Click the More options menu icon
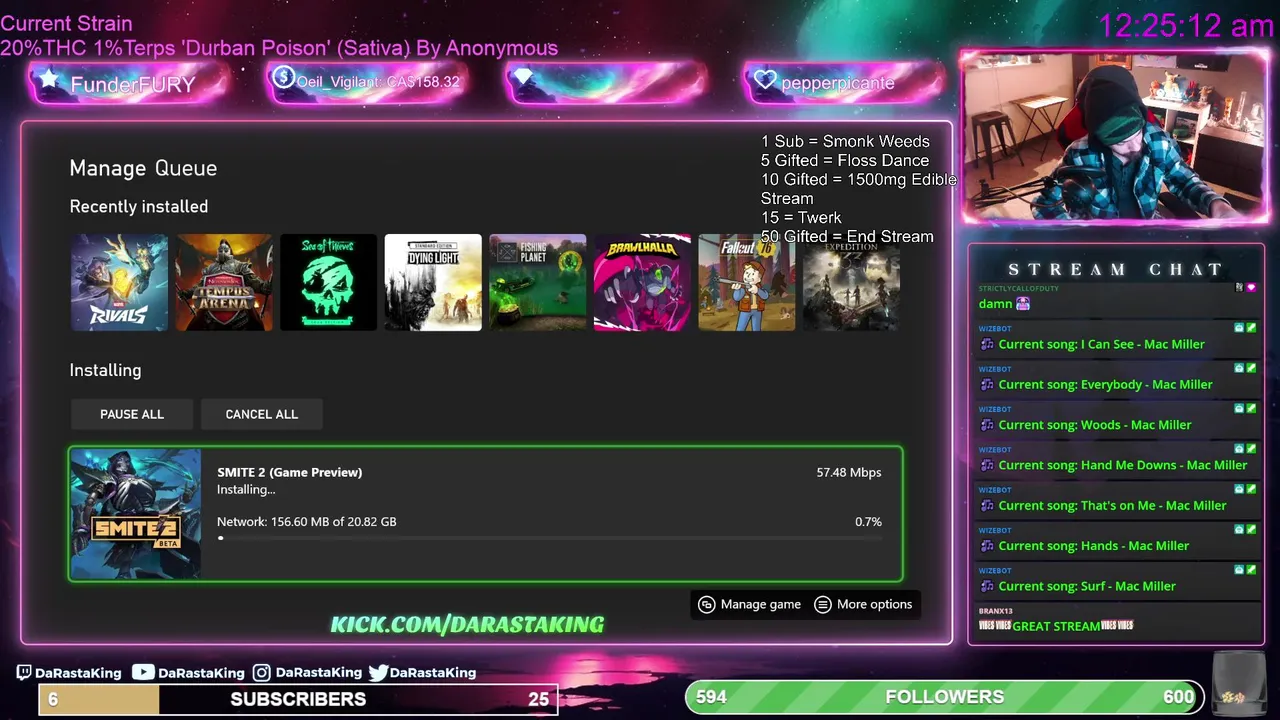Image resolution: width=1280 pixels, height=720 pixels. click(x=823, y=604)
